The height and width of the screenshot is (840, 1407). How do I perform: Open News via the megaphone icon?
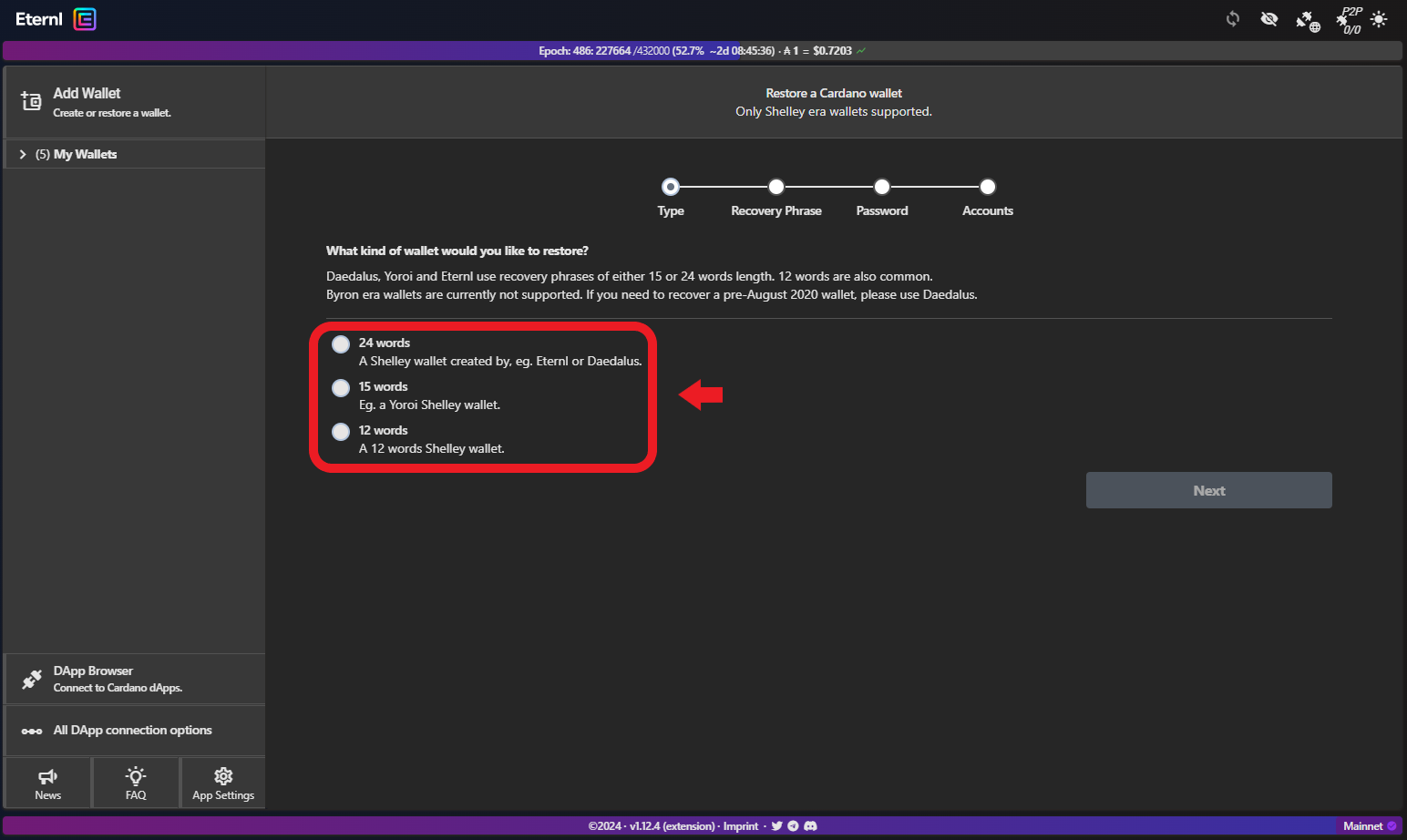pyautogui.click(x=47, y=776)
